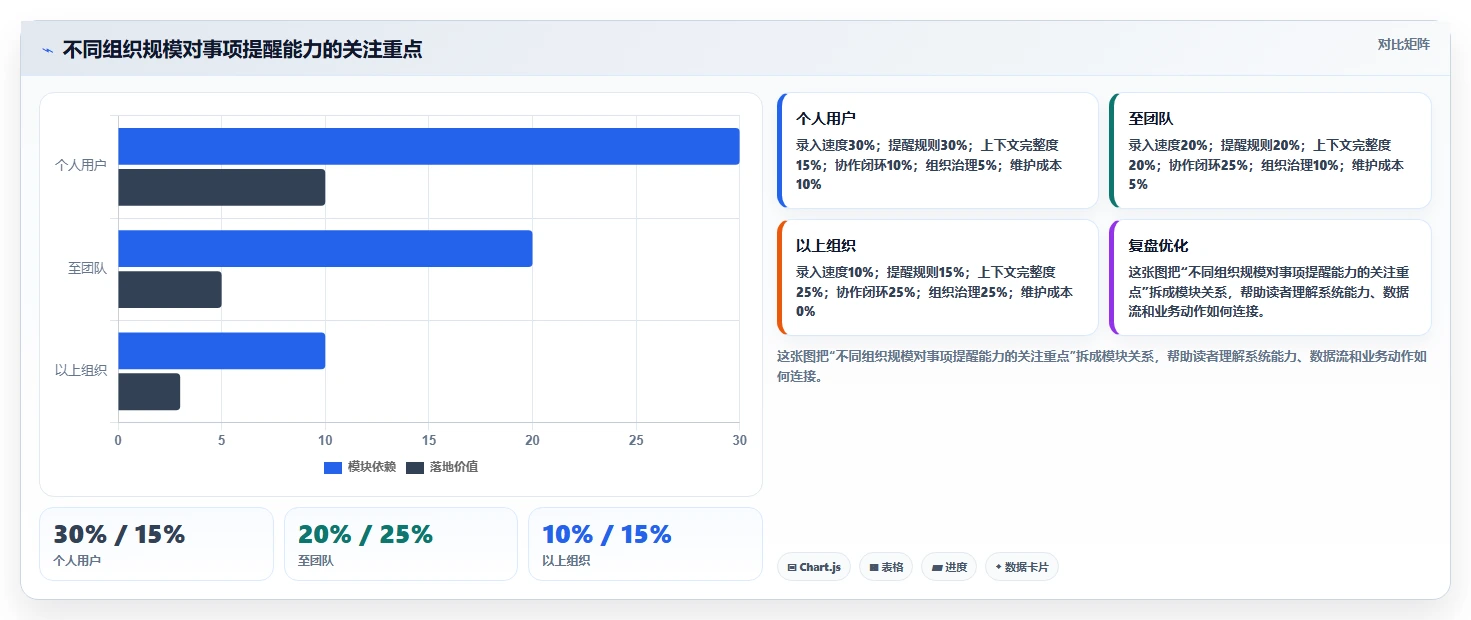1471x620 pixels.
Task: Open the 以上组织 card heading on the right
Action: pyautogui.click(x=826, y=245)
